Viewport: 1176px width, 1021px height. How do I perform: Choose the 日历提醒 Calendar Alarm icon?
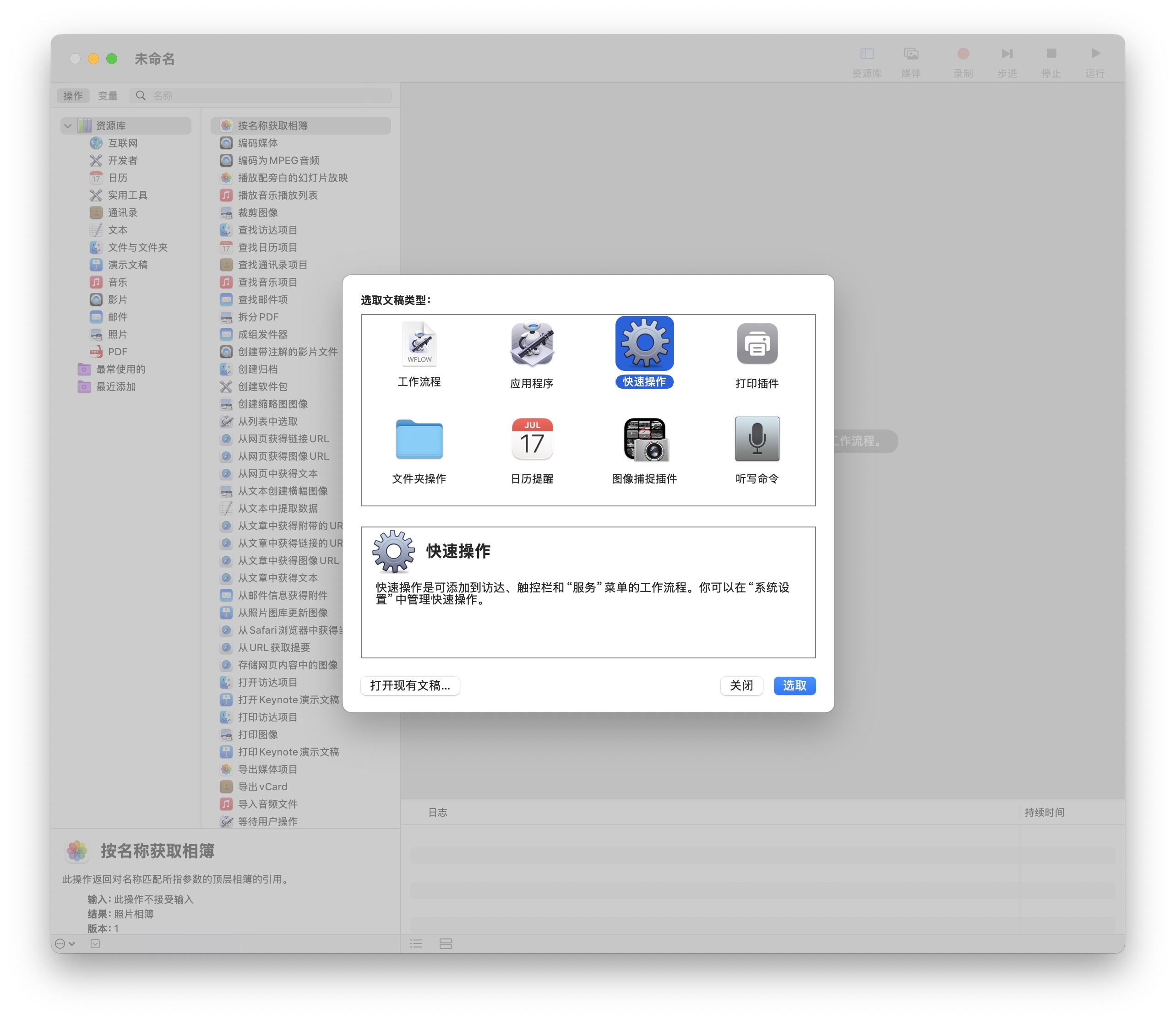532,439
